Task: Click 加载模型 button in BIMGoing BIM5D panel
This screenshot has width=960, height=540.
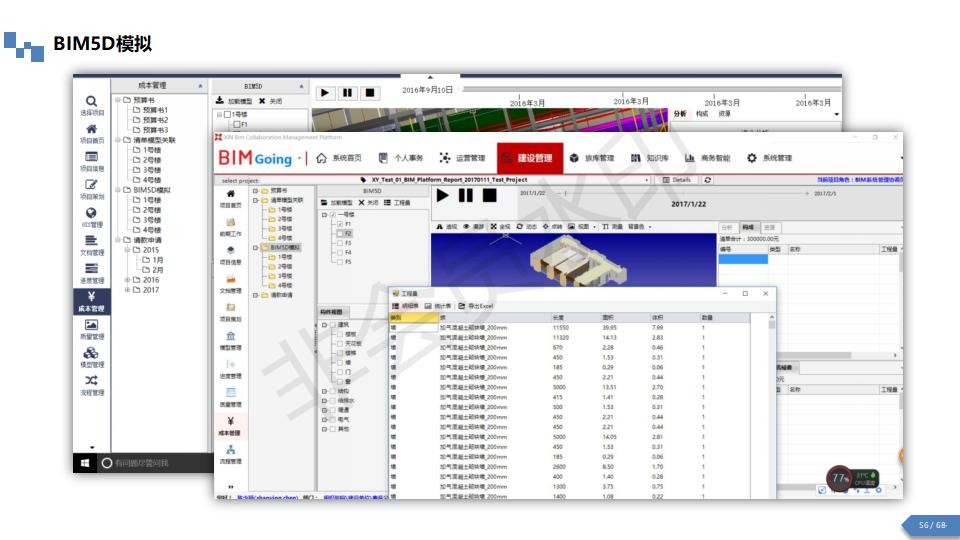Action: [x=337, y=203]
